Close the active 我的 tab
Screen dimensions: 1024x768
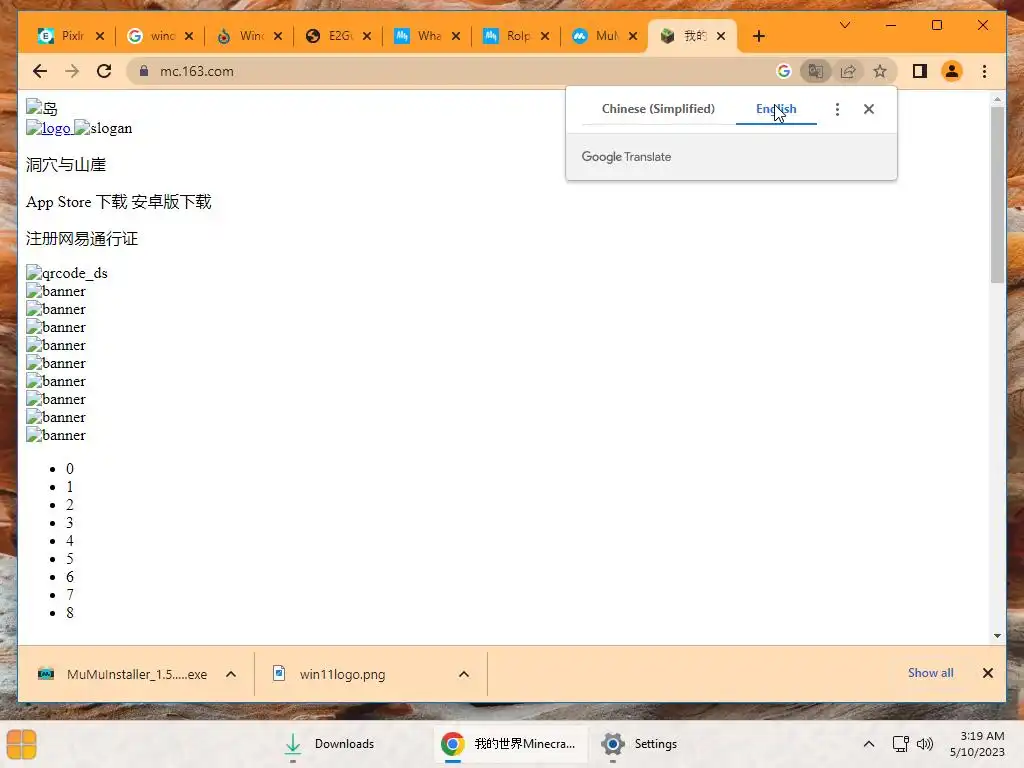tap(721, 36)
